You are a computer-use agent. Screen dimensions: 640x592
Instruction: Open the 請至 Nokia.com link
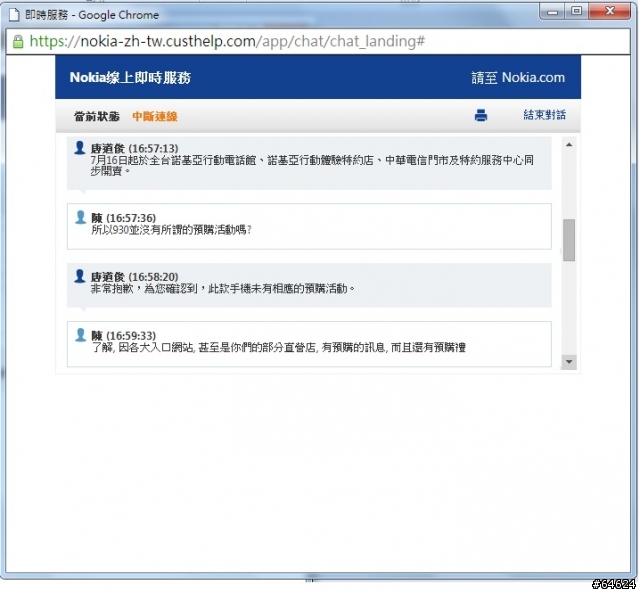click(518, 78)
